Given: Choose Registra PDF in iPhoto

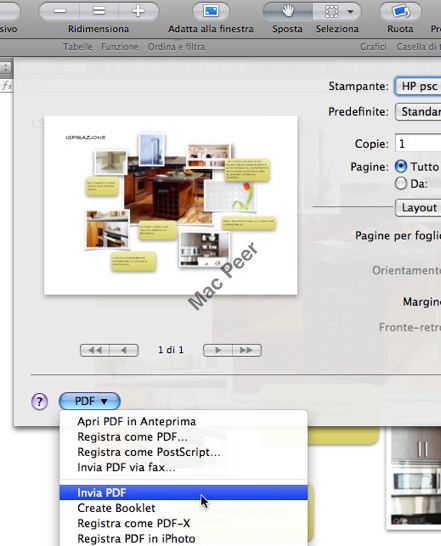Looking at the screenshot, I should point(184,539).
